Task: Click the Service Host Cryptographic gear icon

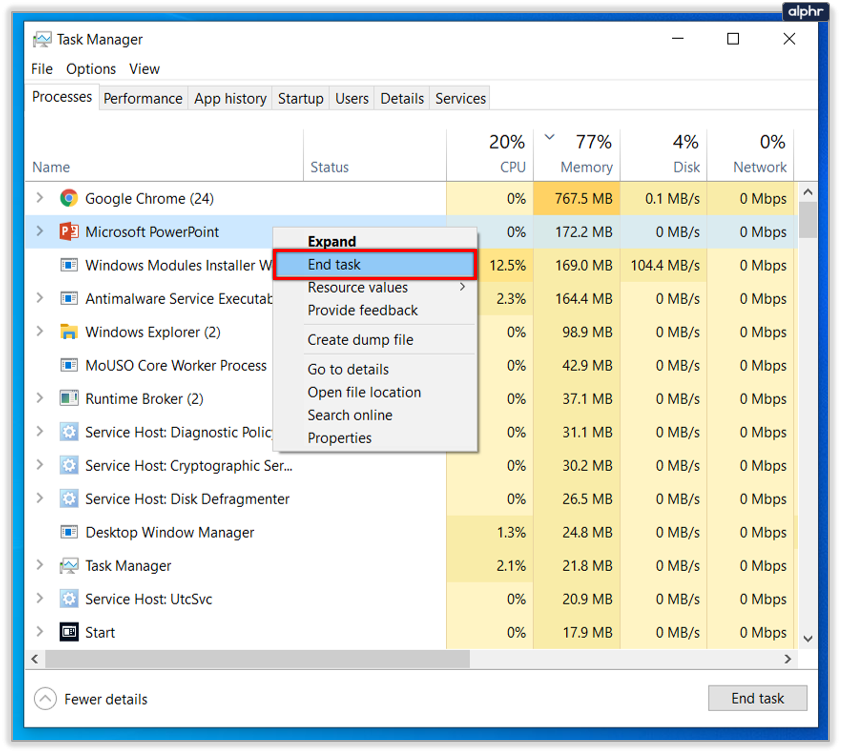Action: pos(69,465)
